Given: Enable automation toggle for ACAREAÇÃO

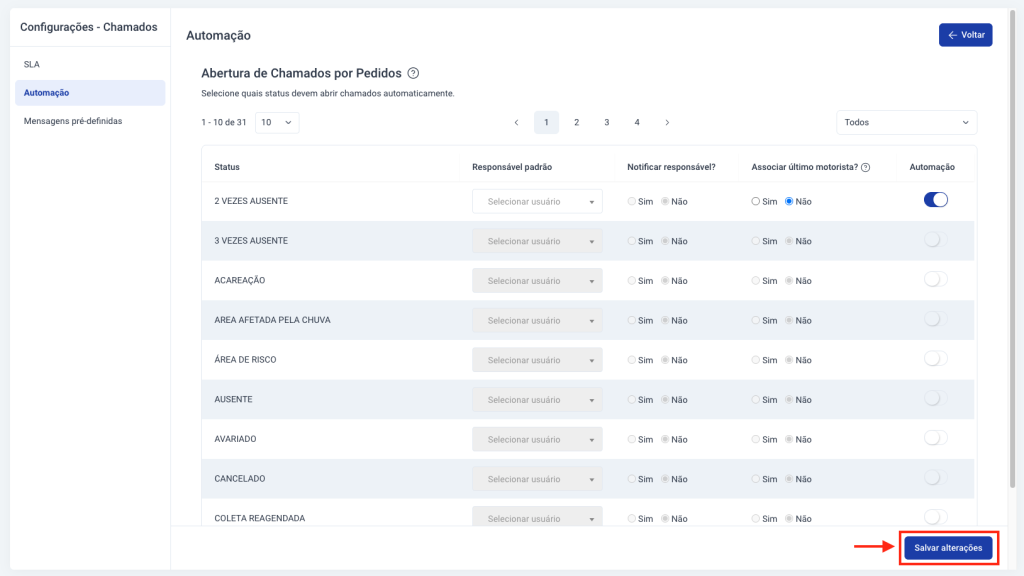Looking at the screenshot, I should (x=935, y=280).
